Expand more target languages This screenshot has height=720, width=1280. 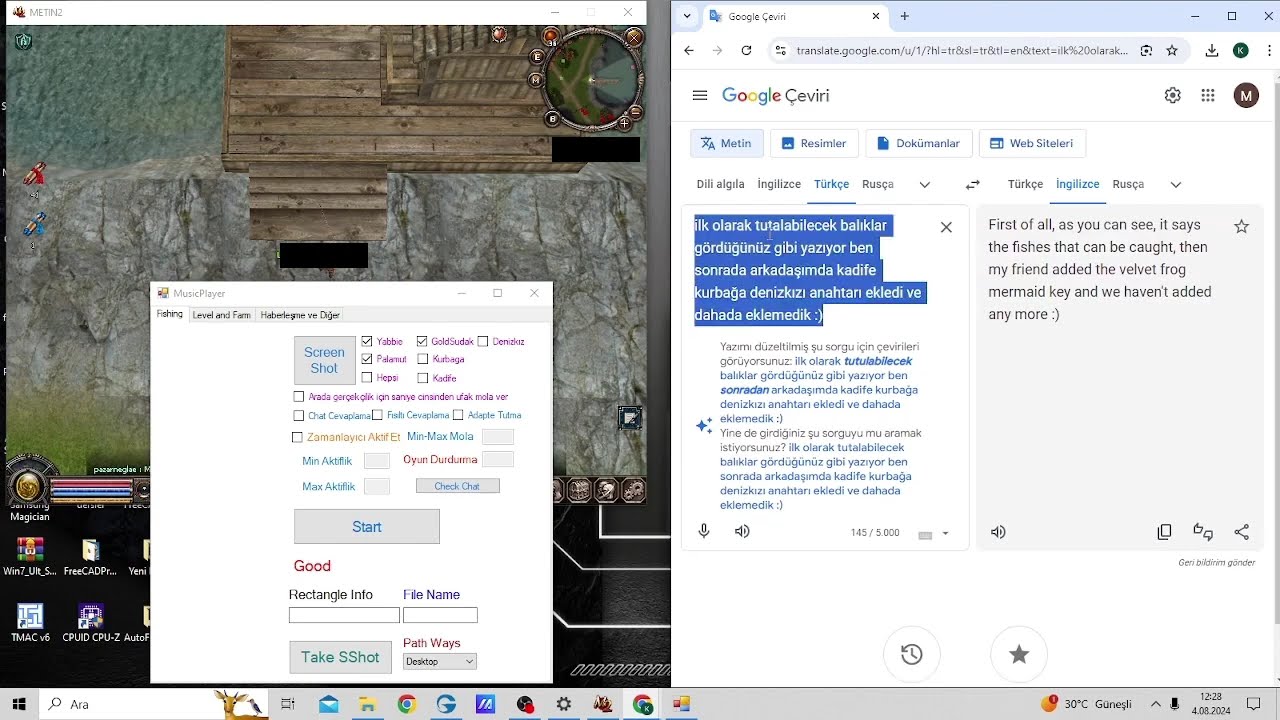click(1176, 184)
